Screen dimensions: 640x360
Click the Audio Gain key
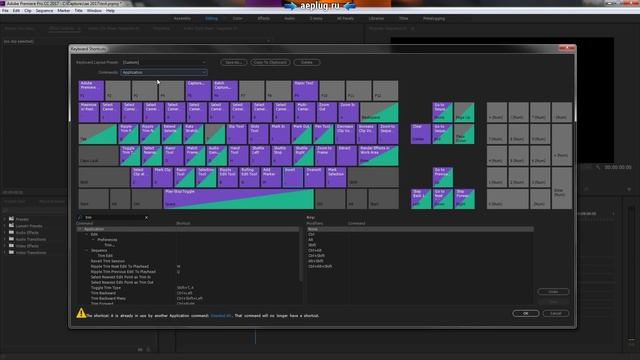pos(217,156)
